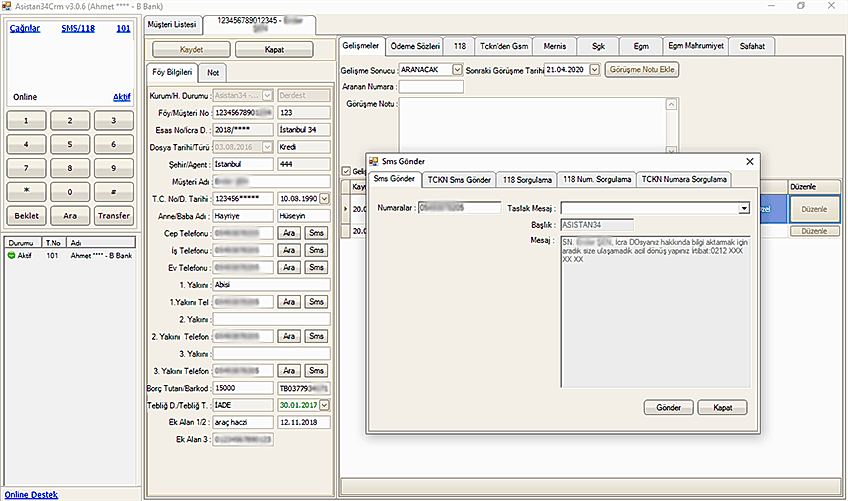
Task: Expand the Gelişme Sonucu combo box
Action: (457, 70)
